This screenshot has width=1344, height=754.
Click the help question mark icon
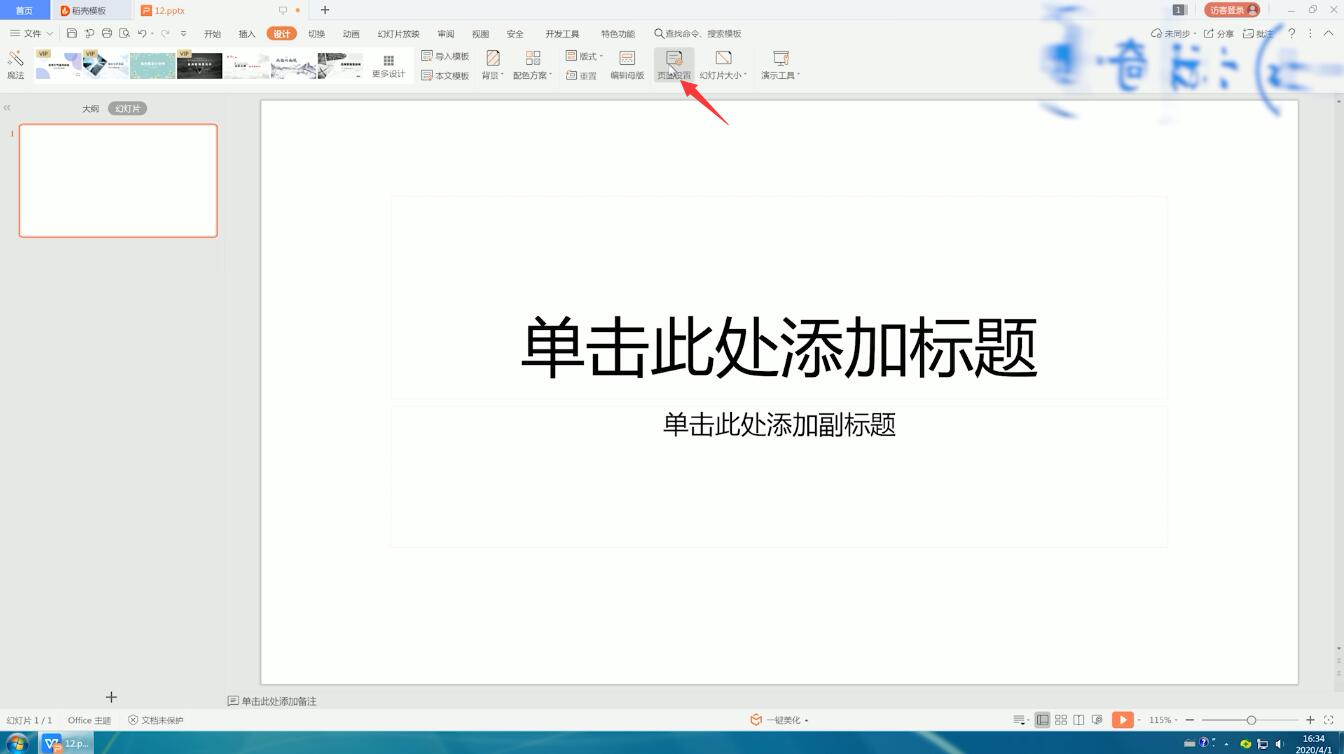click(x=1291, y=34)
